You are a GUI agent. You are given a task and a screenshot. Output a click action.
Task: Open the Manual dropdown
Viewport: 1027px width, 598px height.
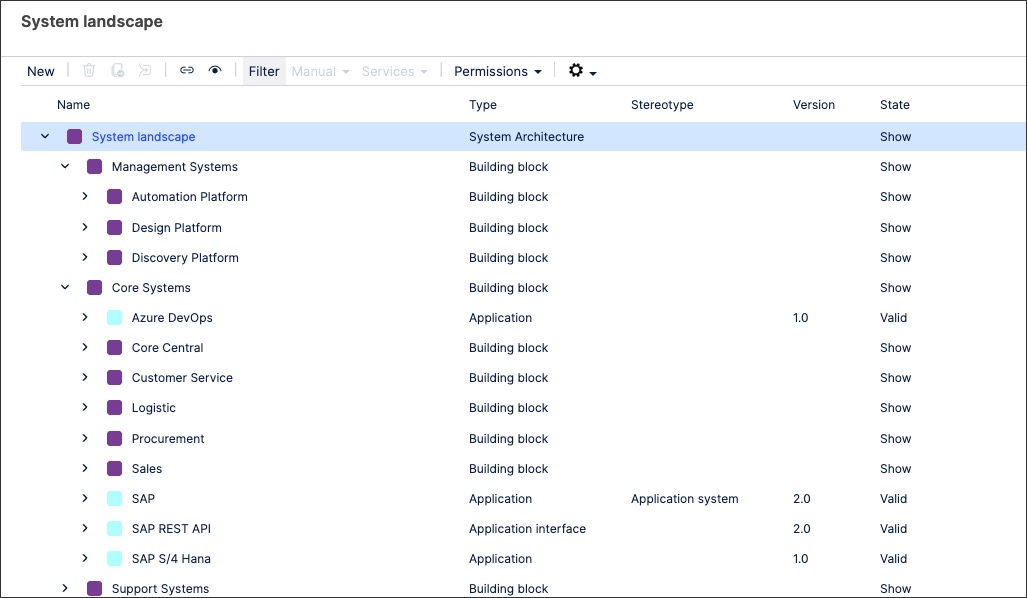320,71
